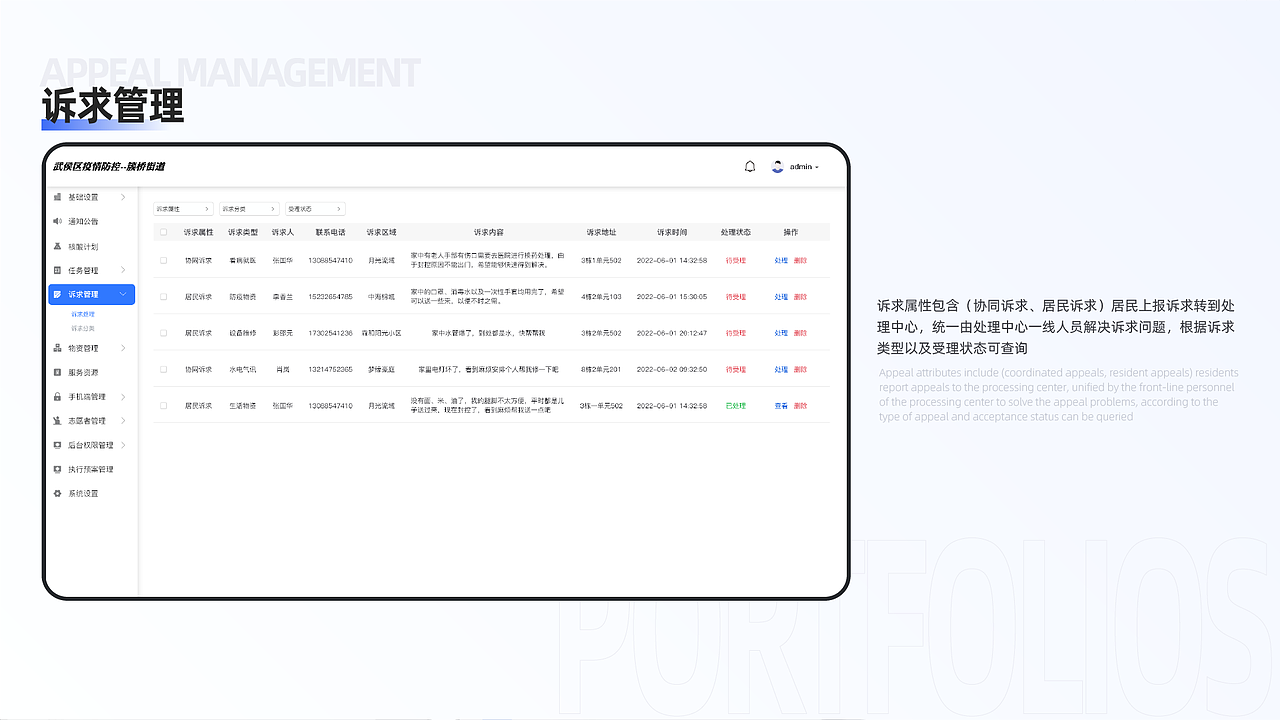Click the 基础设置 sidebar icon

coord(58,197)
